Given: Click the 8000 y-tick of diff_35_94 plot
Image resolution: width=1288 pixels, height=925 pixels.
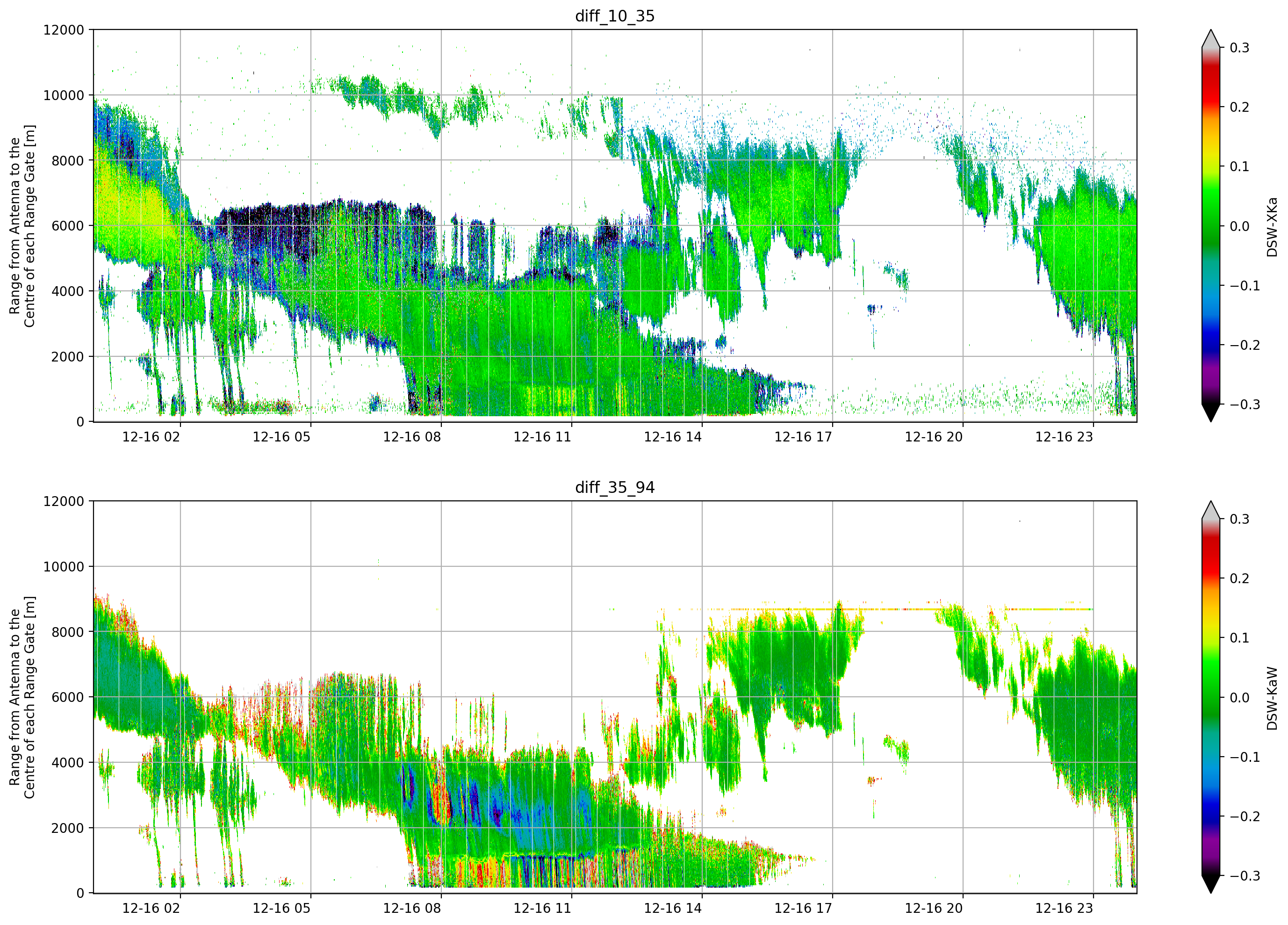Looking at the screenshot, I should tap(68, 632).
